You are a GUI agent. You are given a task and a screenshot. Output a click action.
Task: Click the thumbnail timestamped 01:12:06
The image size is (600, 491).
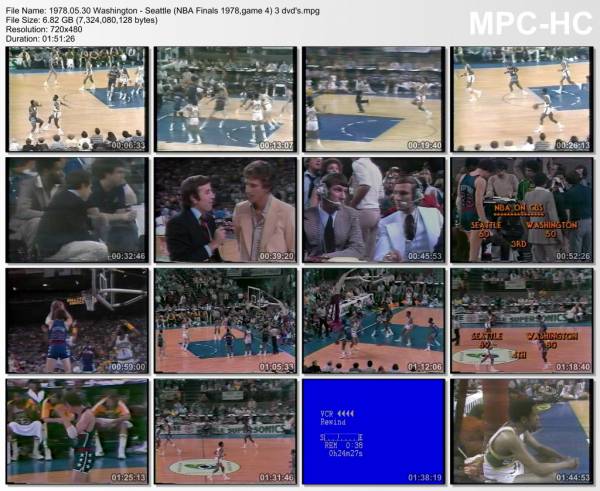point(374,321)
